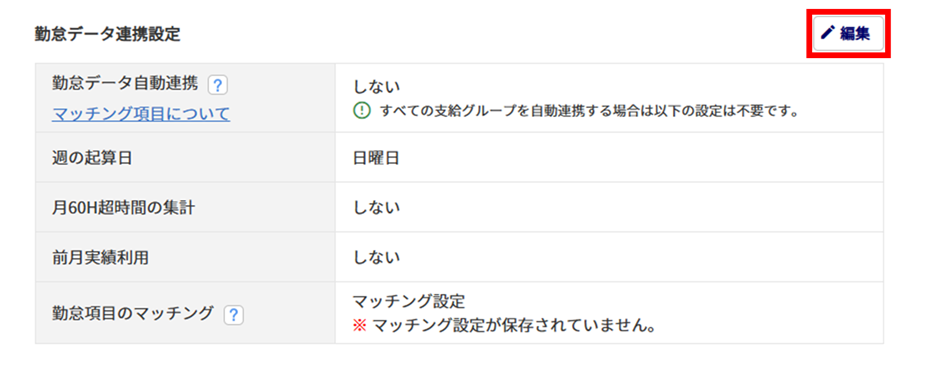Click the 編集 button
Screen dimensions: 949x366
click(849, 34)
